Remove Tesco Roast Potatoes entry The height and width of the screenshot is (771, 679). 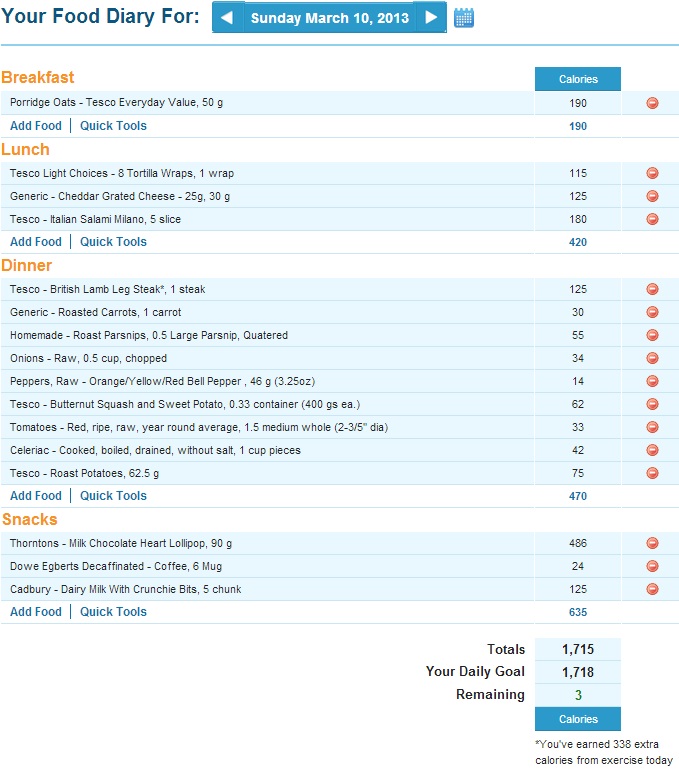(x=652, y=473)
